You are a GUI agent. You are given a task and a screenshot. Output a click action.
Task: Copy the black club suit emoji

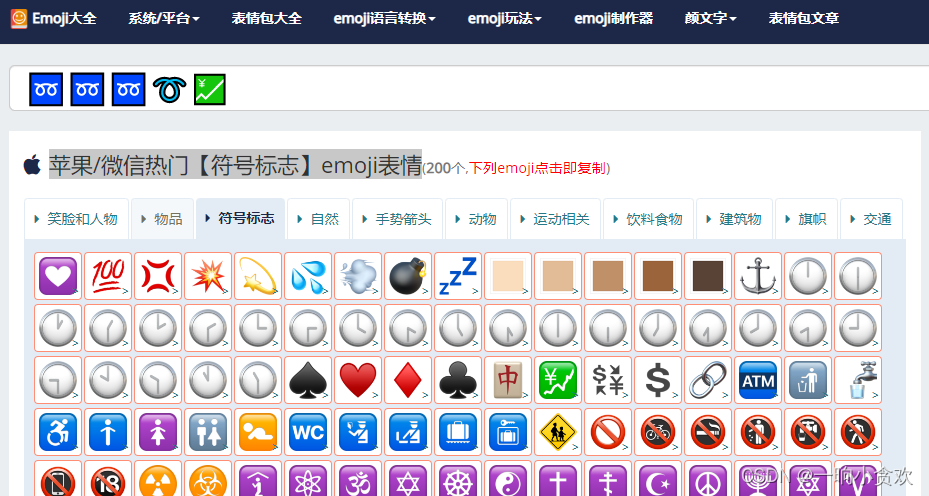point(457,380)
